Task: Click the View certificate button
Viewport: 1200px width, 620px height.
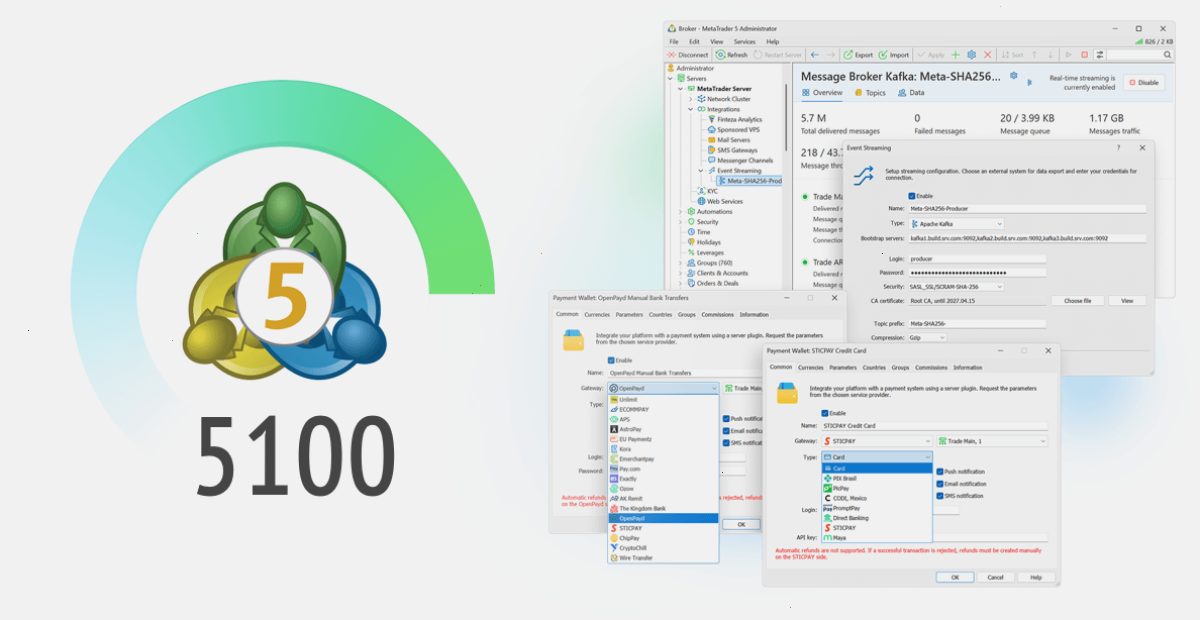Action: [1127, 300]
